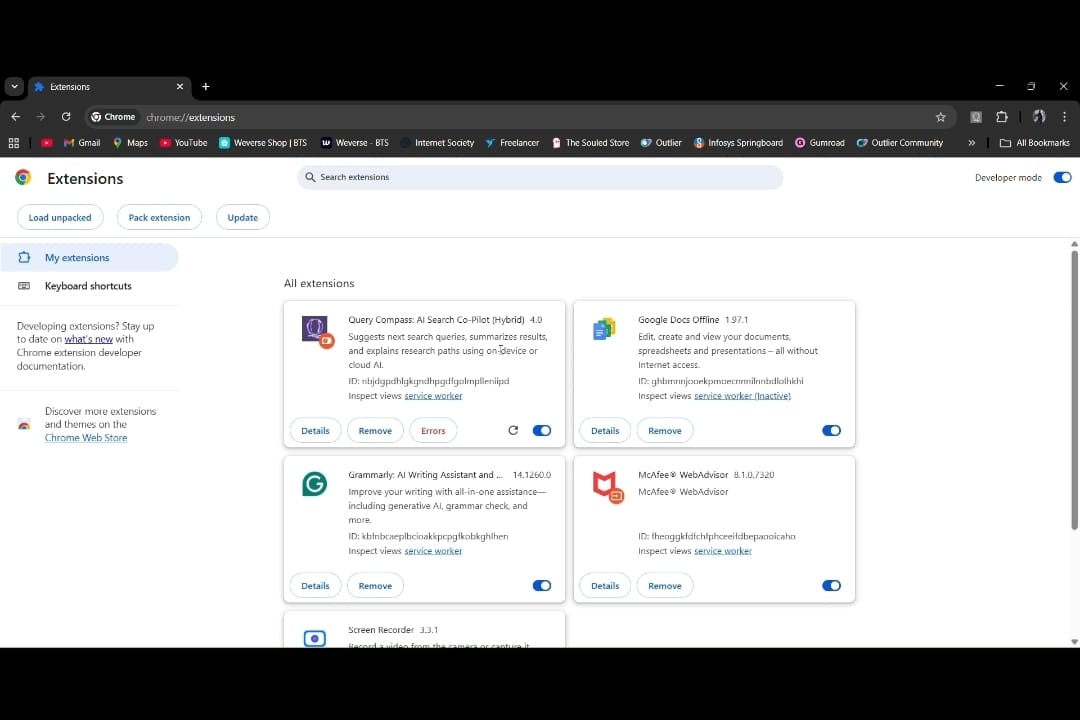Image resolution: width=1080 pixels, height=720 pixels.
Task: Reload the page with the refresh icon
Action: tap(66, 117)
